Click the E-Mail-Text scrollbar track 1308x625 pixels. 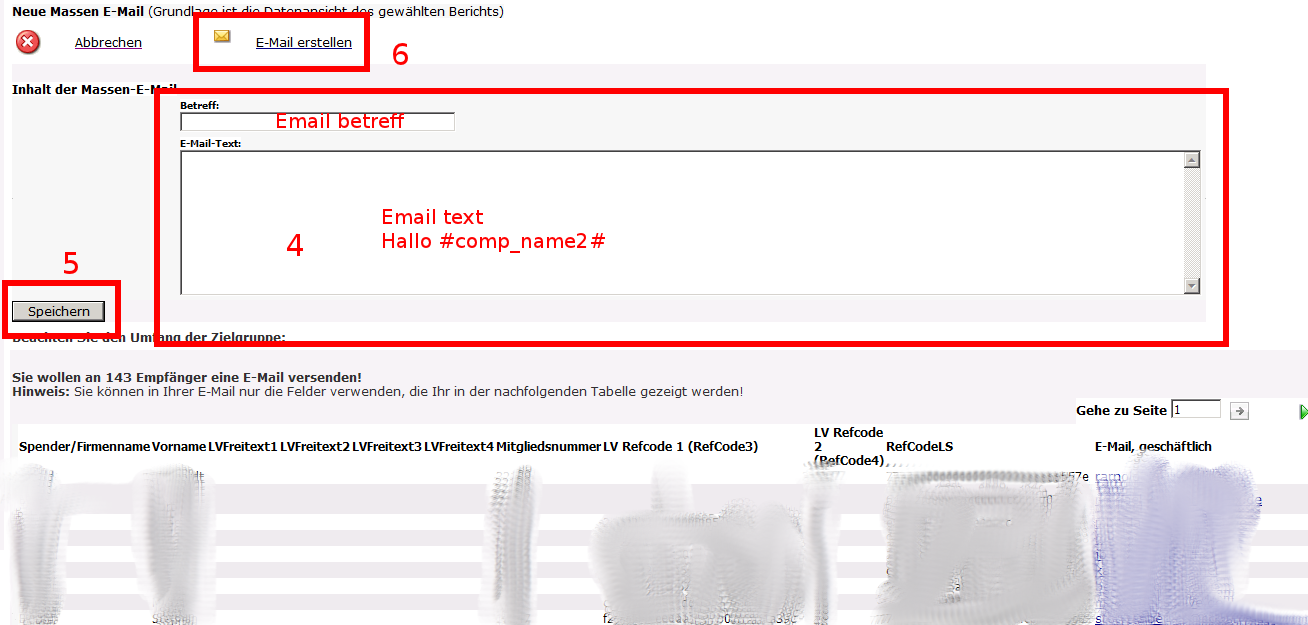tap(1191, 223)
